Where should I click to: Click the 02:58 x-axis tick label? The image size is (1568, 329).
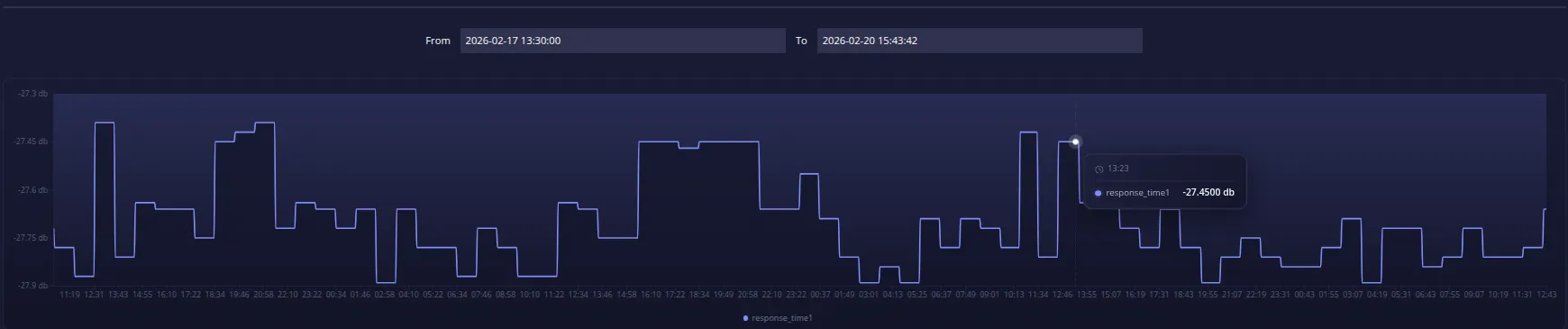[x=385, y=295]
